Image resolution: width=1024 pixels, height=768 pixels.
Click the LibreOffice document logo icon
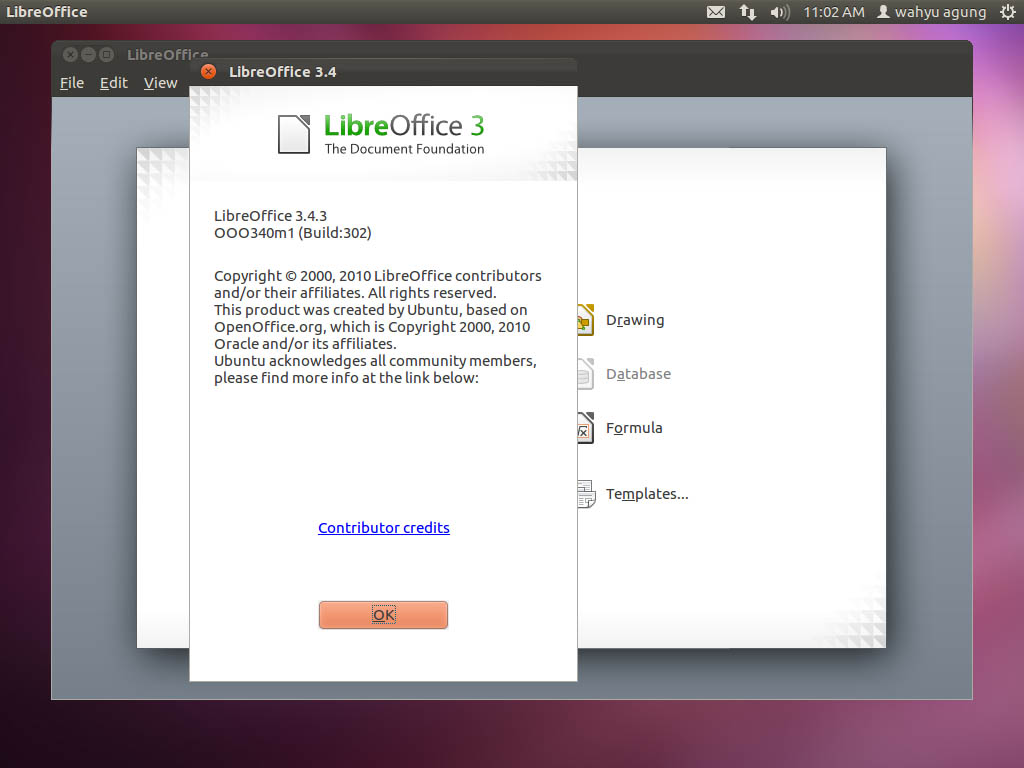pos(294,134)
